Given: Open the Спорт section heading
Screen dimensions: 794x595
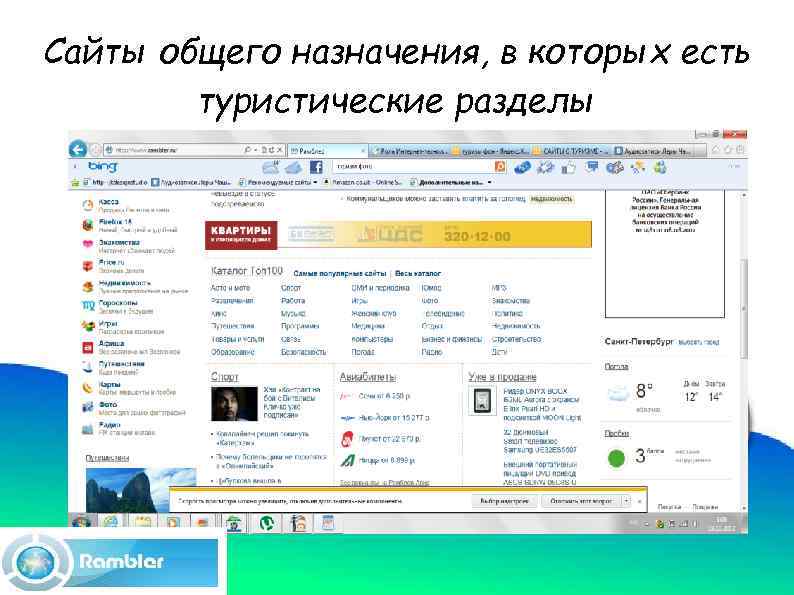Looking at the screenshot, I should coord(224,377).
